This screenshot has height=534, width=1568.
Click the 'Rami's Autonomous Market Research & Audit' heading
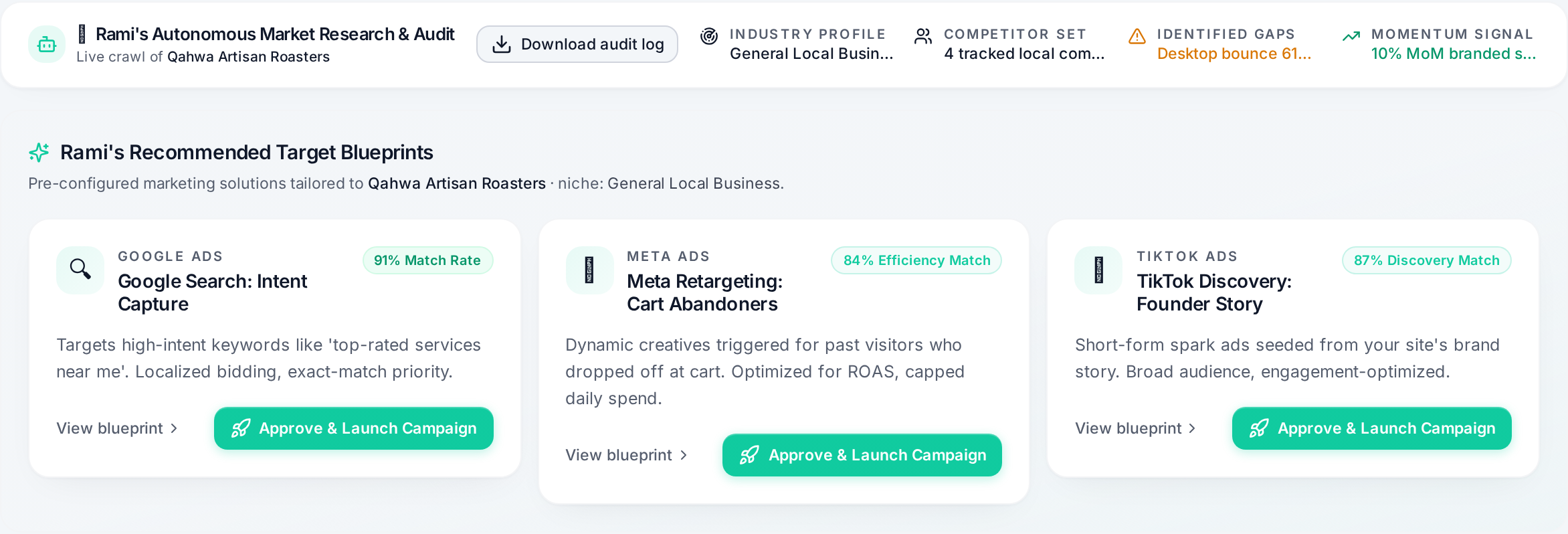tap(275, 34)
